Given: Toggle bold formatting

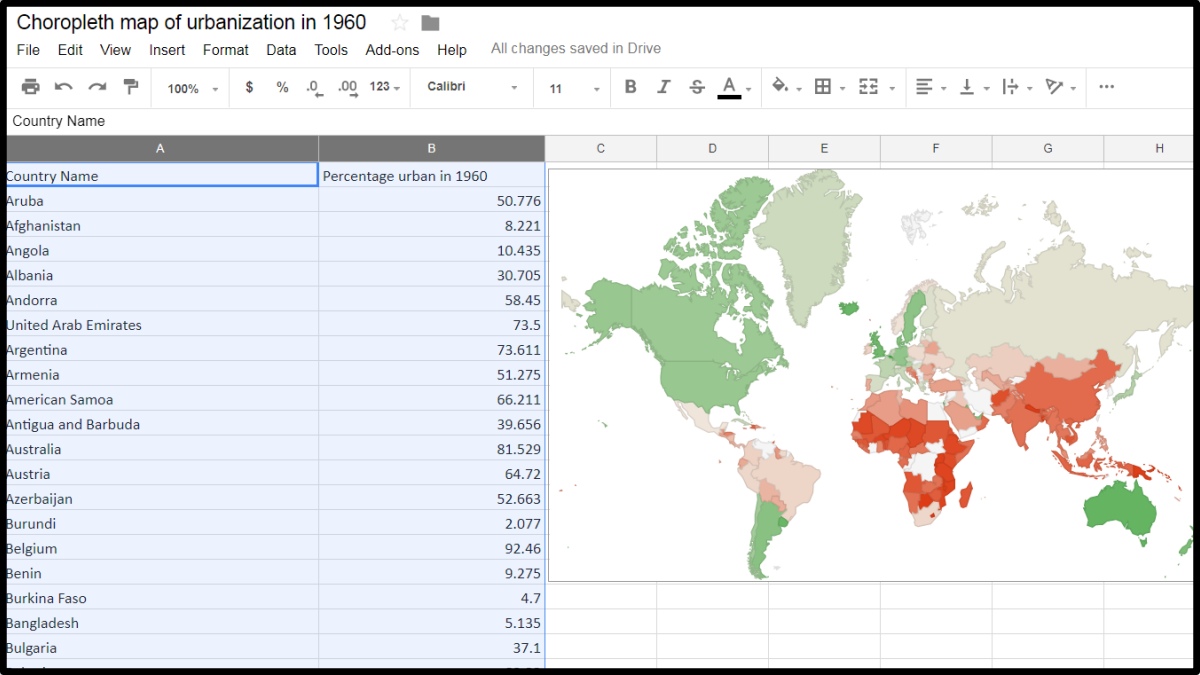Looking at the screenshot, I should click(x=630, y=87).
